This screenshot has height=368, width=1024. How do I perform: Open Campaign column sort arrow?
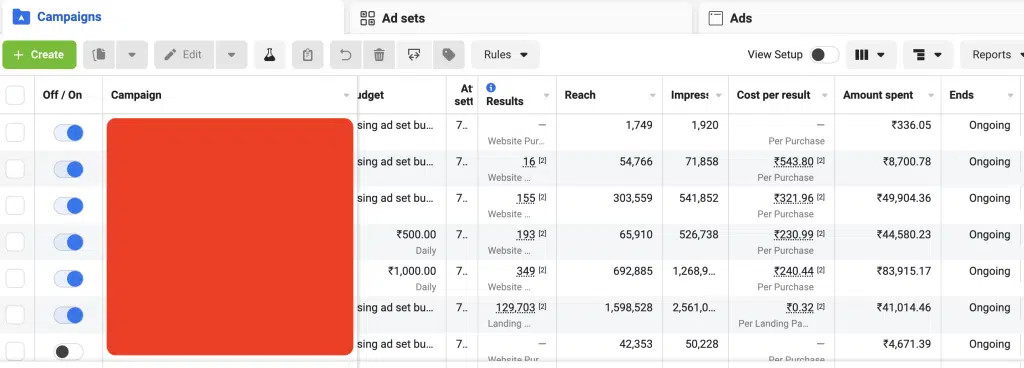click(347, 96)
